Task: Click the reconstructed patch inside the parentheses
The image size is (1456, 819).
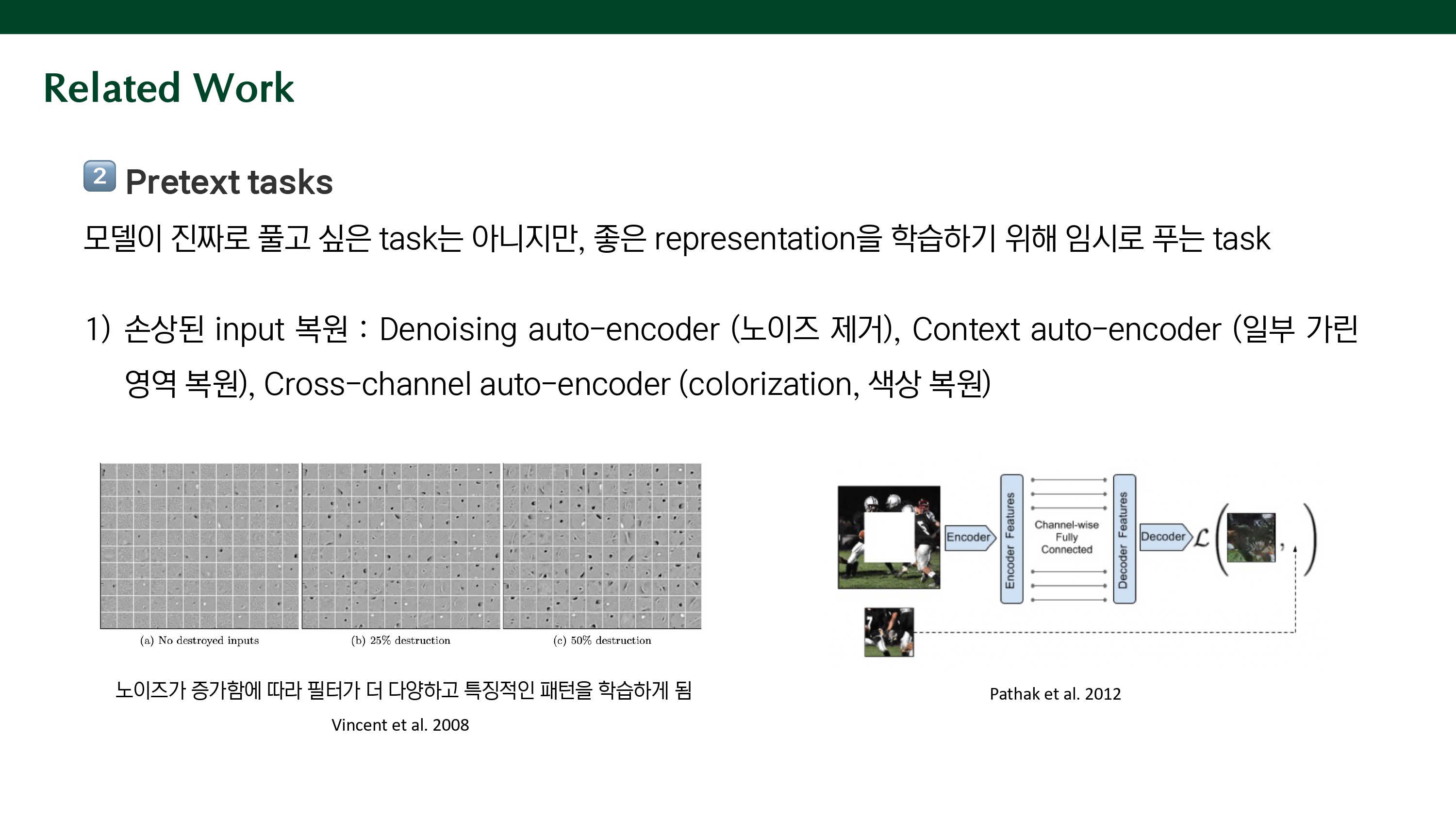Action: pos(1251,538)
